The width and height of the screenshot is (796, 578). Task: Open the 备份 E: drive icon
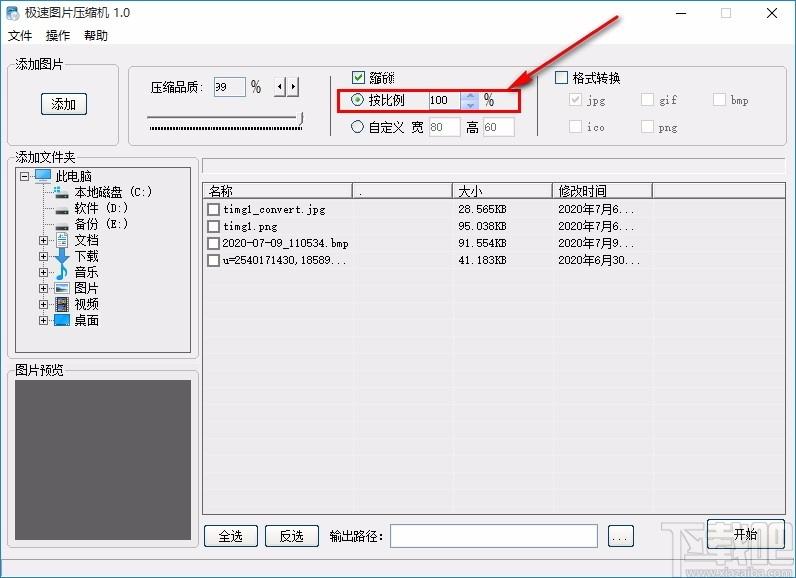click(62, 225)
